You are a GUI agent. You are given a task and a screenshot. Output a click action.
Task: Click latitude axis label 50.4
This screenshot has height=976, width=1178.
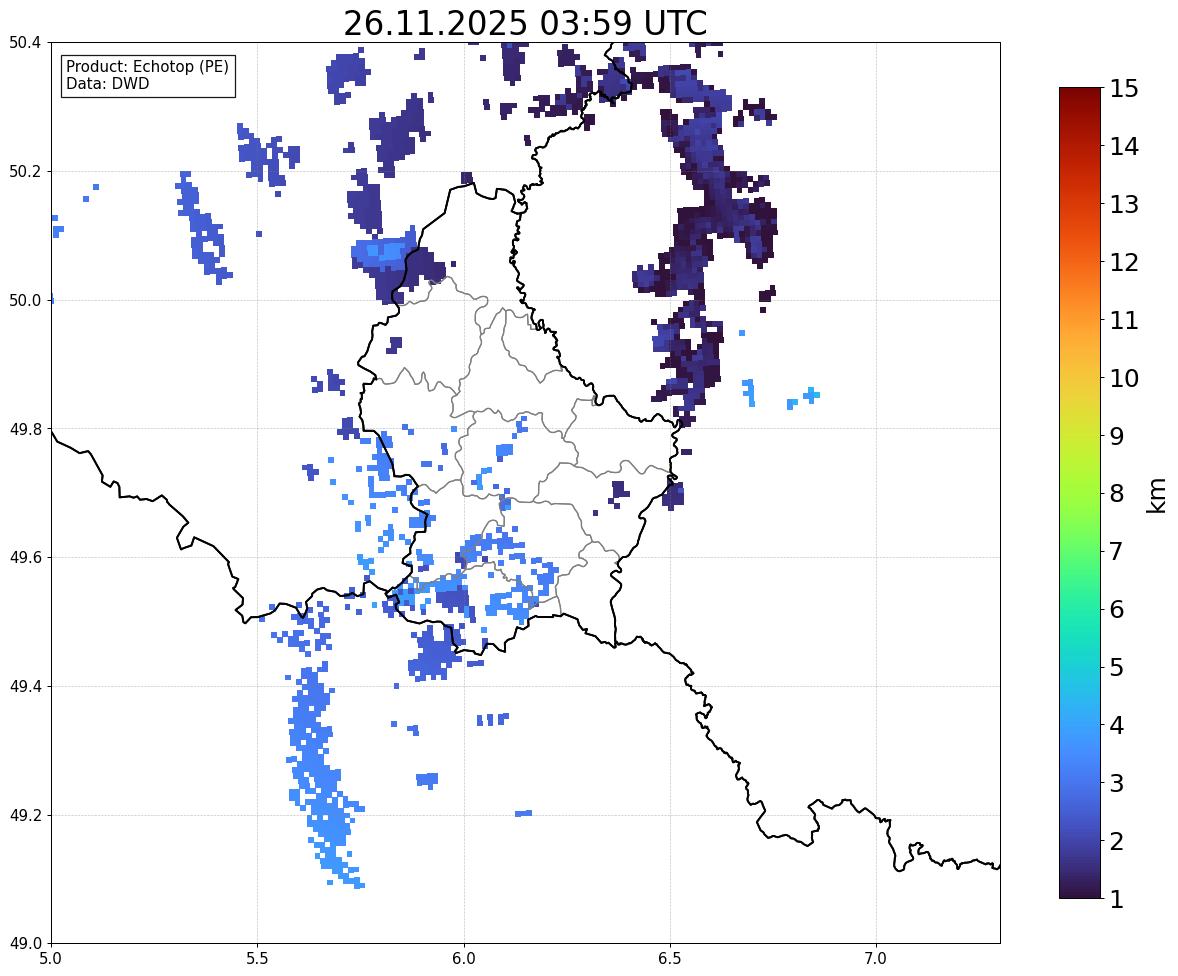(x=24, y=43)
